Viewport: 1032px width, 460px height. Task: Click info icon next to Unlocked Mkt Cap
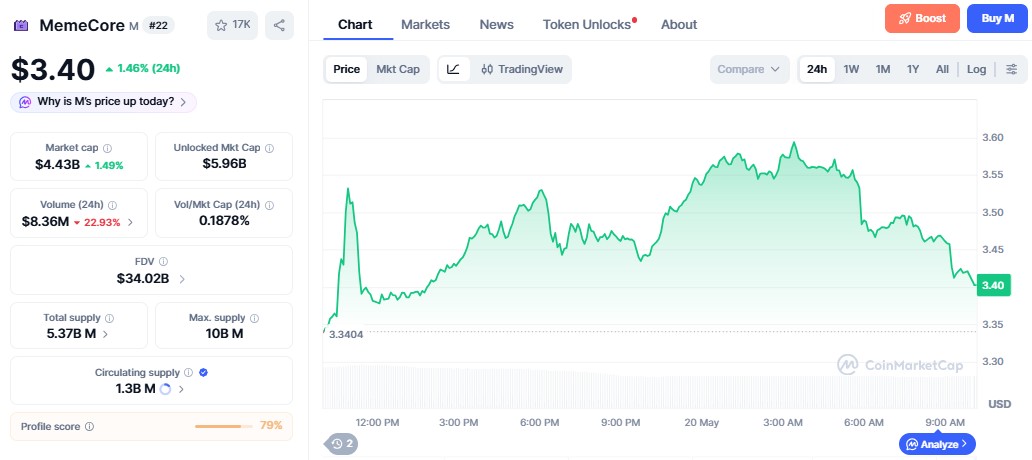click(x=269, y=148)
